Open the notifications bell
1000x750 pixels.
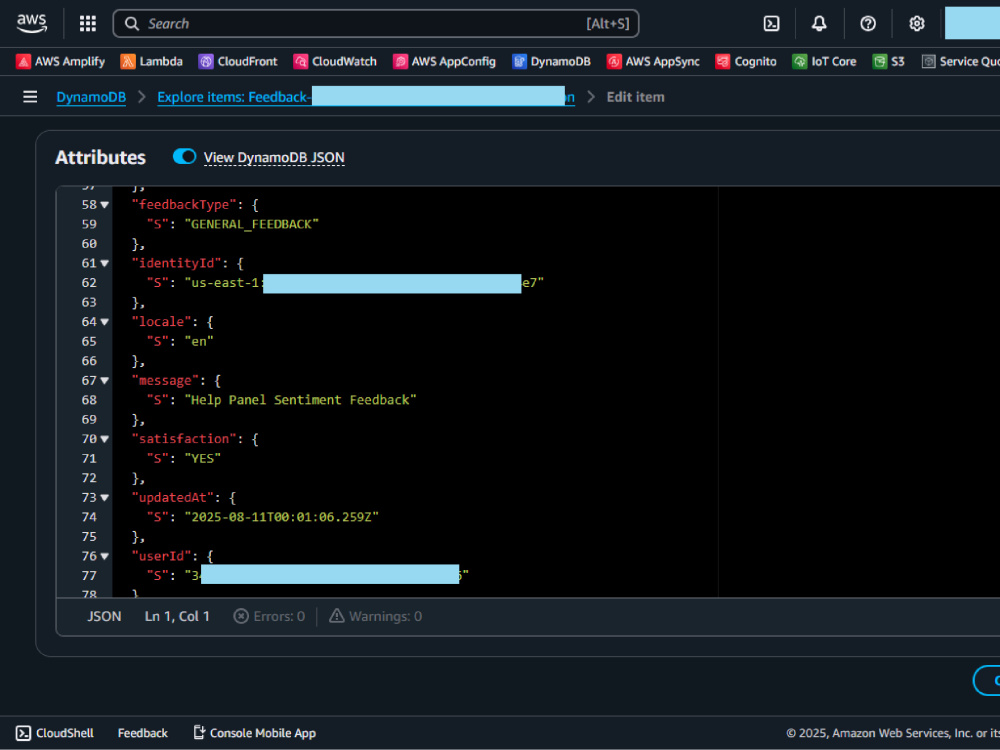[x=819, y=24]
